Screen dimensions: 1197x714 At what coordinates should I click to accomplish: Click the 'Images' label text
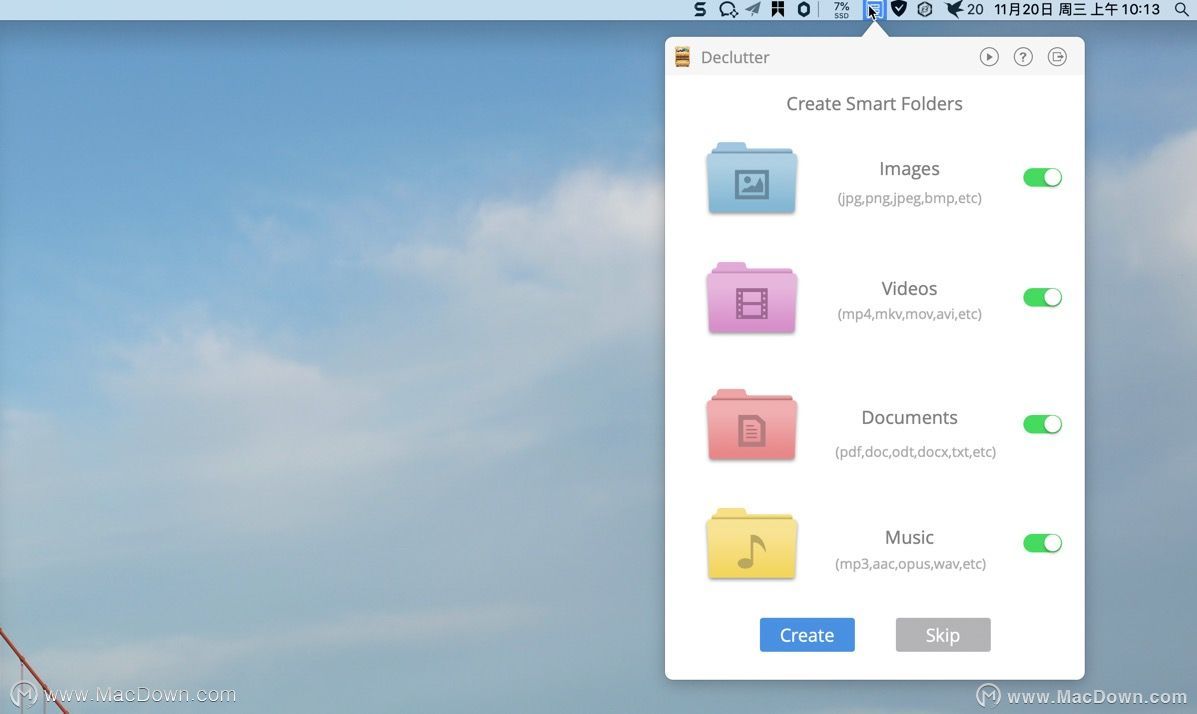909,169
